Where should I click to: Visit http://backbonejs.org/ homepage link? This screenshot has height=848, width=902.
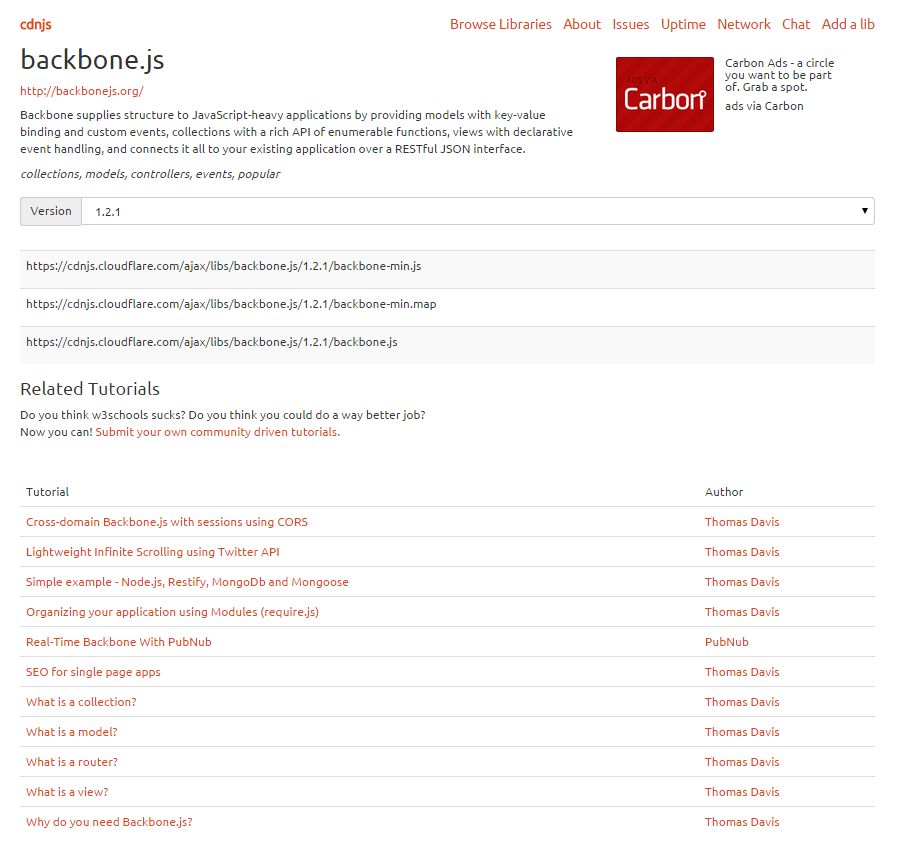click(82, 91)
